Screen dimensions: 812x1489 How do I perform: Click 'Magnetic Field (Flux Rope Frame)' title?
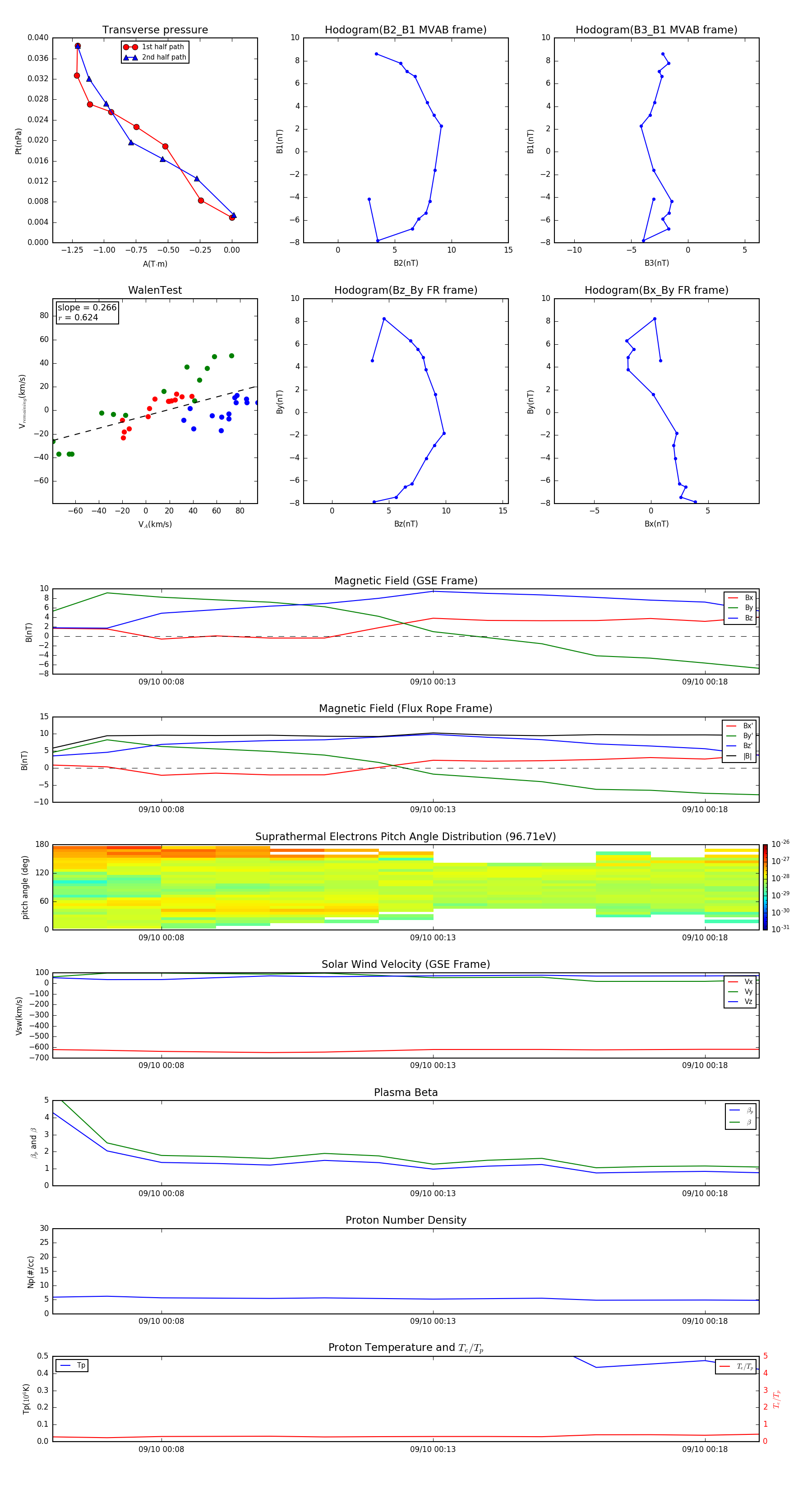coord(406,709)
